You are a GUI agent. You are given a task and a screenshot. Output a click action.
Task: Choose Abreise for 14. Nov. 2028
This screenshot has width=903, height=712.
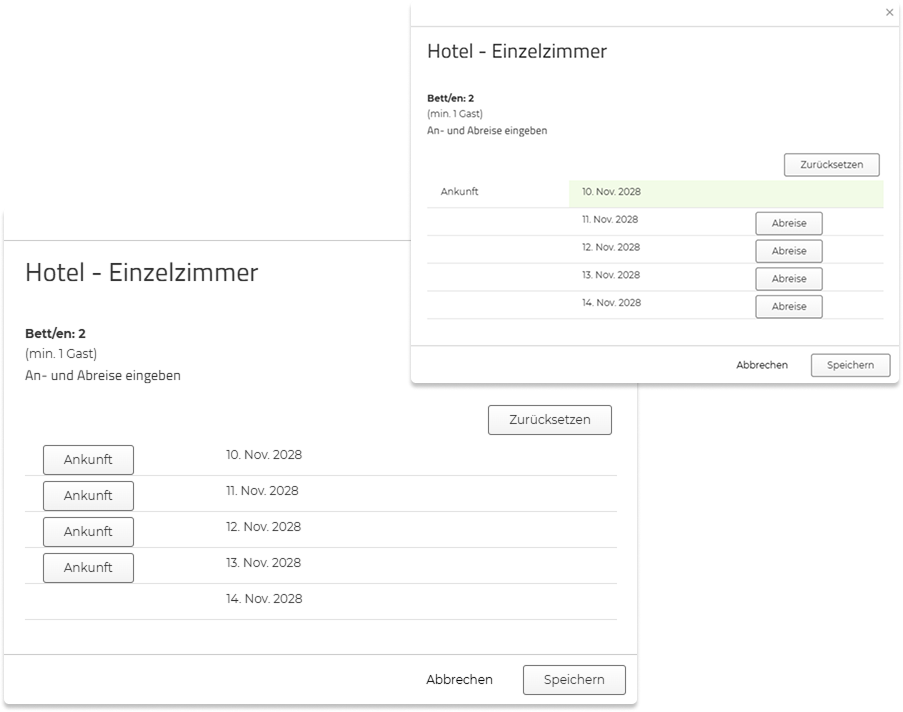788,306
